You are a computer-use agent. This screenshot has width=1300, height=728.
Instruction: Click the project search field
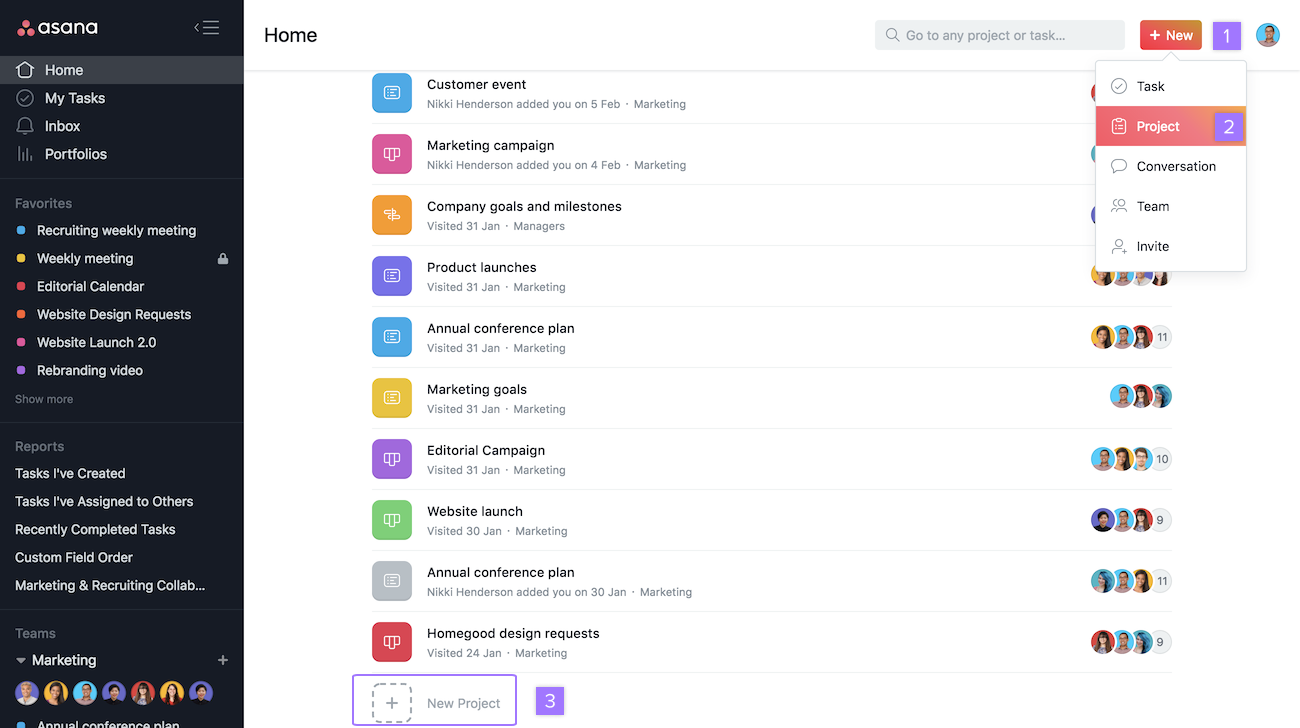click(x=999, y=34)
